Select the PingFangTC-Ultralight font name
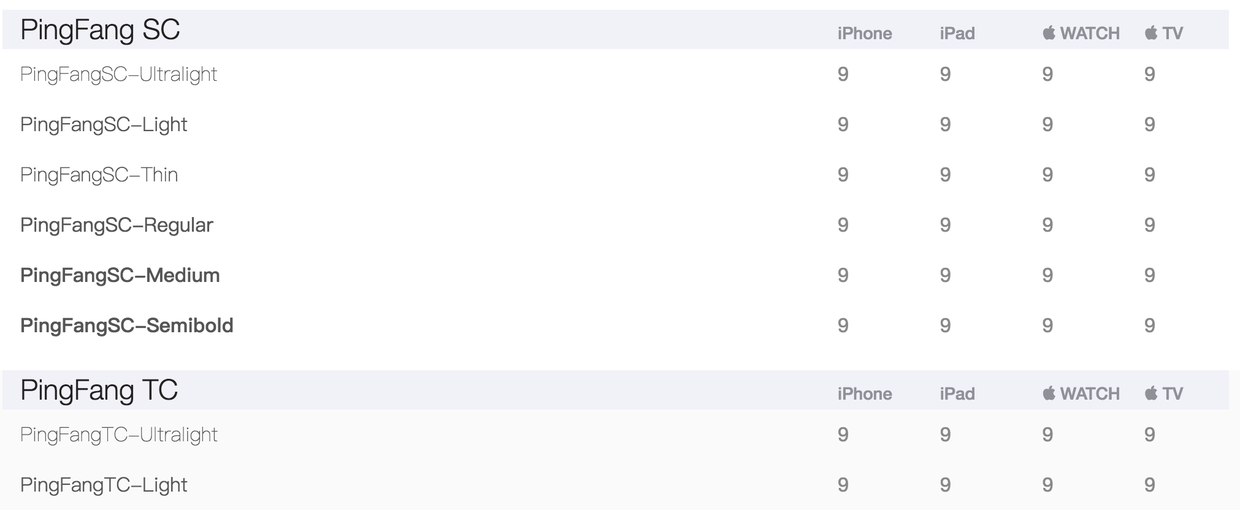This screenshot has width=1240, height=510. coord(118,435)
